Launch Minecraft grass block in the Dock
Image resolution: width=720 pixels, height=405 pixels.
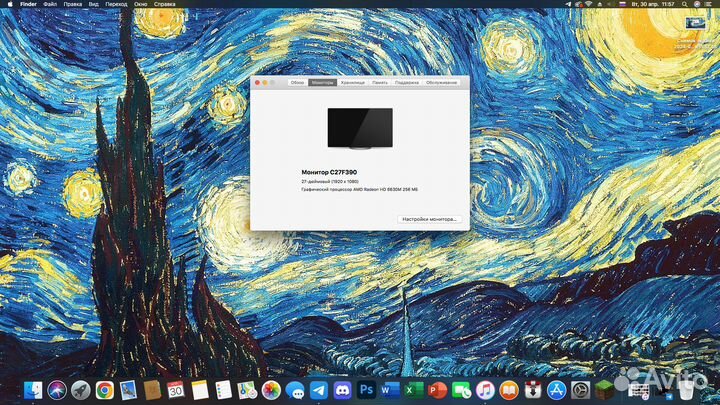pos(604,390)
